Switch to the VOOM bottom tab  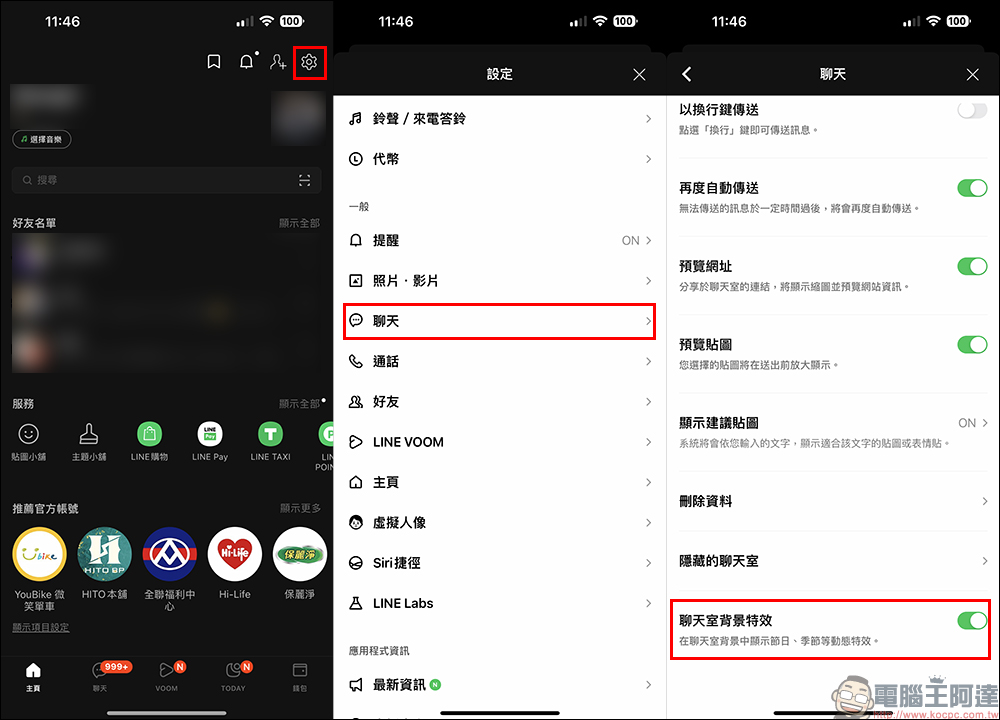[x=167, y=675]
